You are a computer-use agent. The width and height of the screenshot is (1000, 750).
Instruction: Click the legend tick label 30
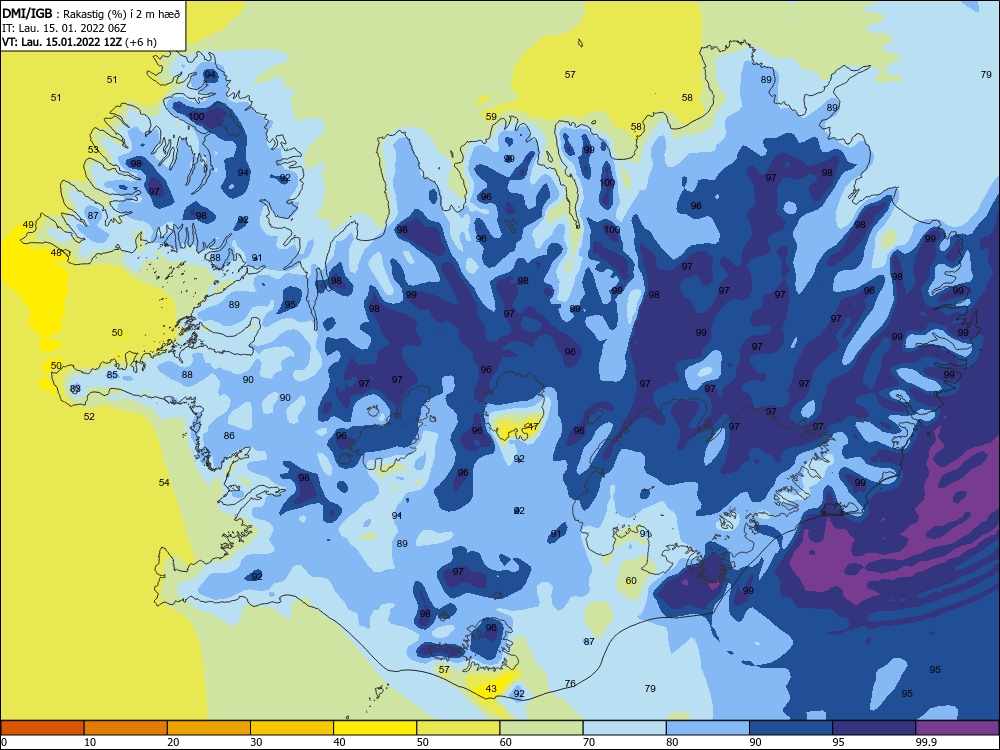256,742
